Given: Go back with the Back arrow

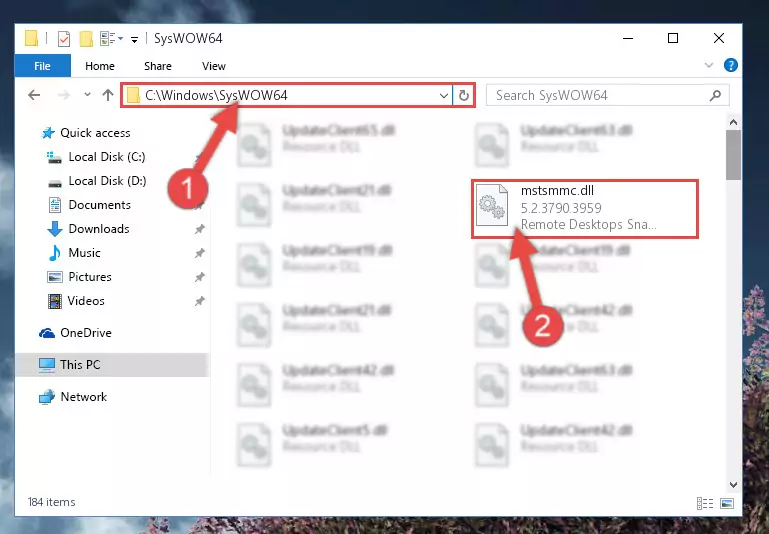Looking at the screenshot, I should point(34,95).
